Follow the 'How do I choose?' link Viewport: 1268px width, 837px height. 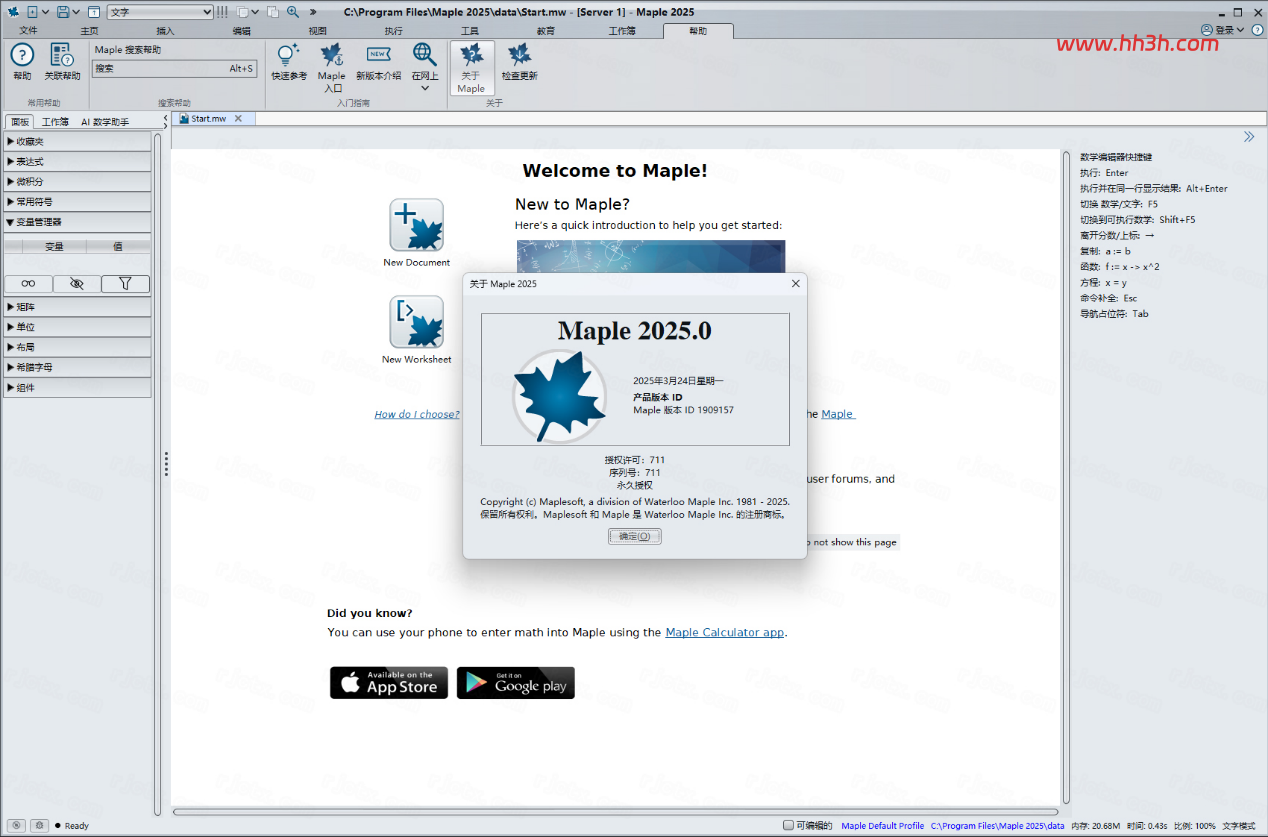click(417, 414)
